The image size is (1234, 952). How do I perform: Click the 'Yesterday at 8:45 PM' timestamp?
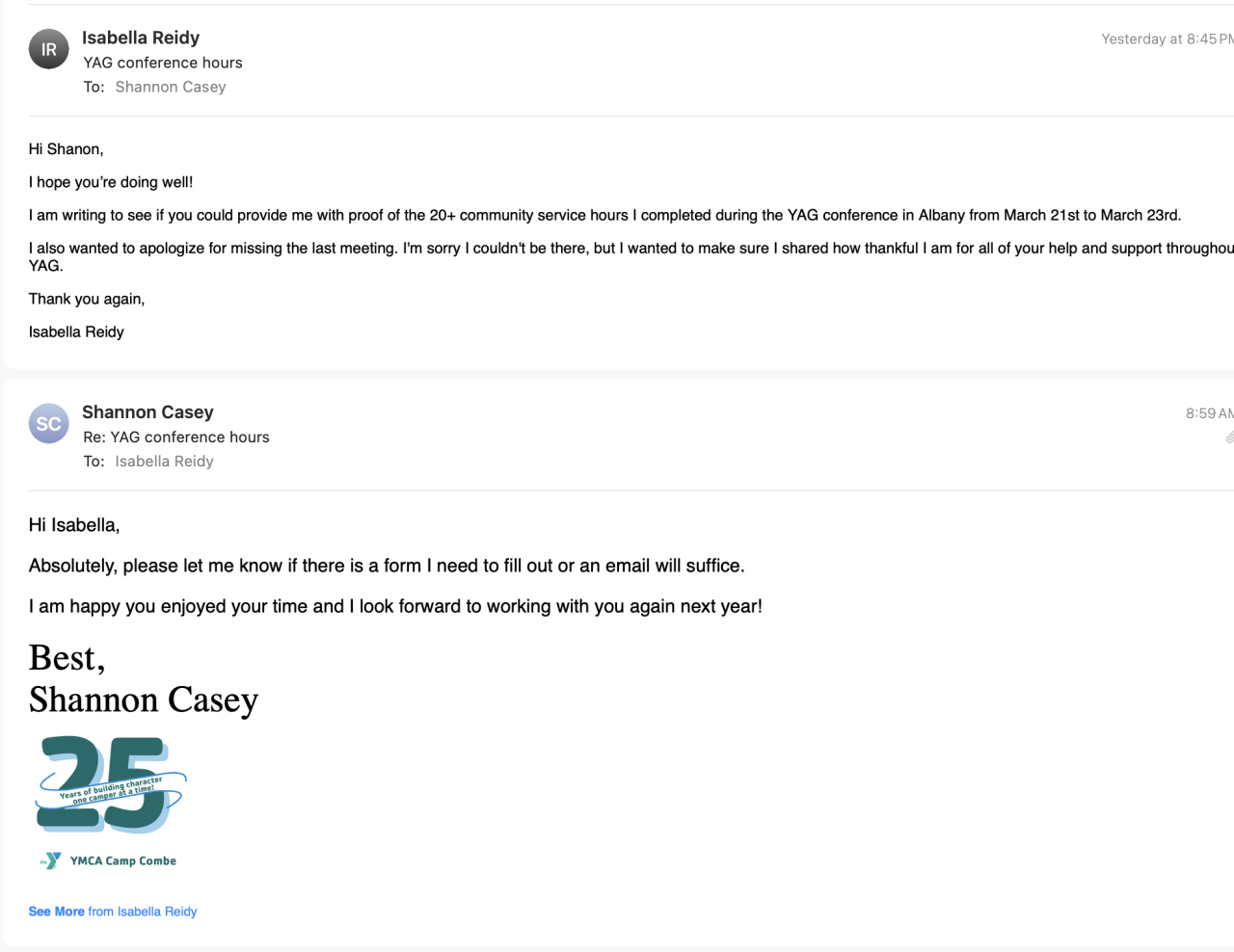point(1167,40)
